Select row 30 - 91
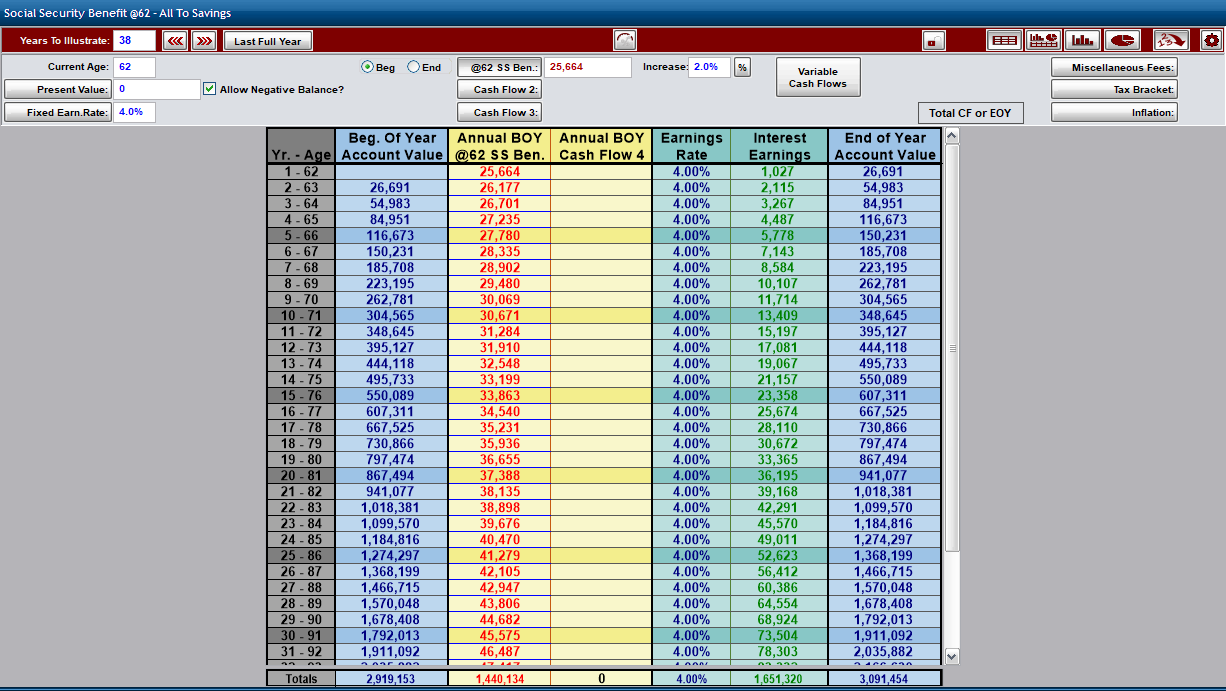 [301, 636]
